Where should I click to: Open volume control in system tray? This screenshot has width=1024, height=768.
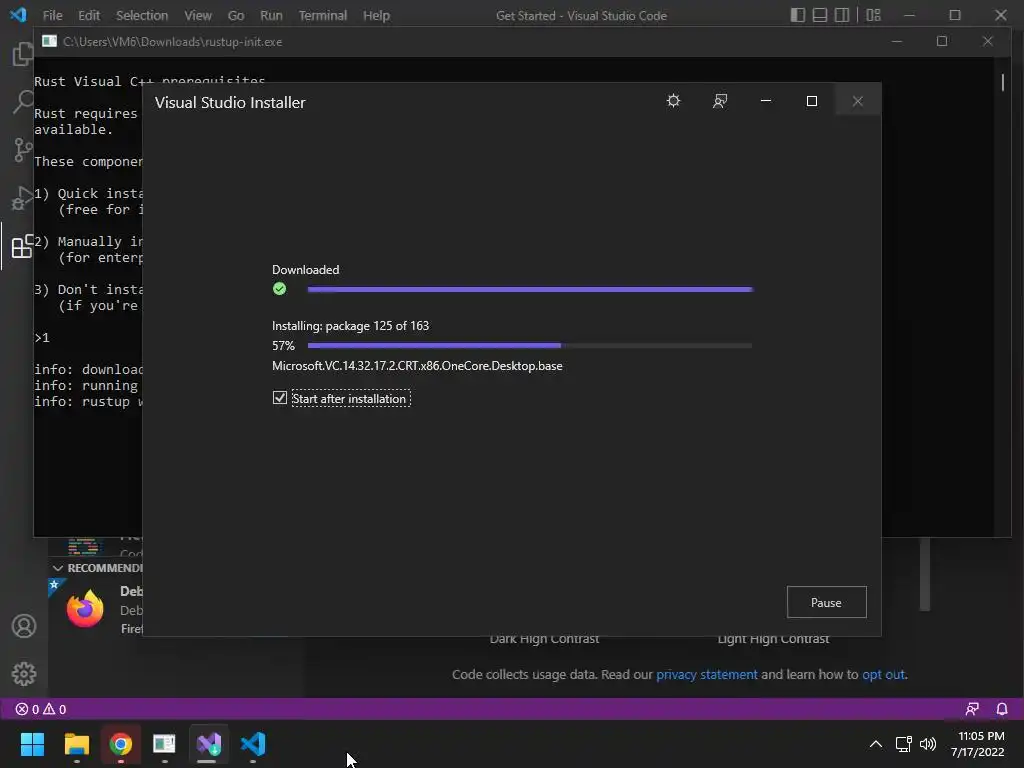(x=927, y=744)
